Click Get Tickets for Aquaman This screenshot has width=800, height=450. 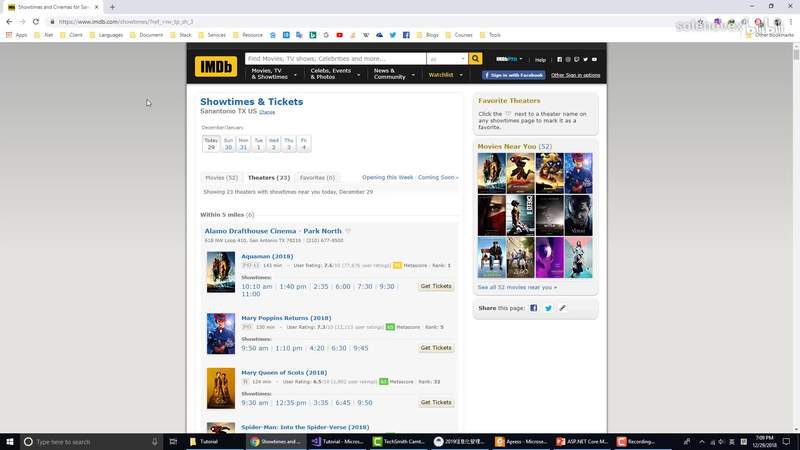436,286
